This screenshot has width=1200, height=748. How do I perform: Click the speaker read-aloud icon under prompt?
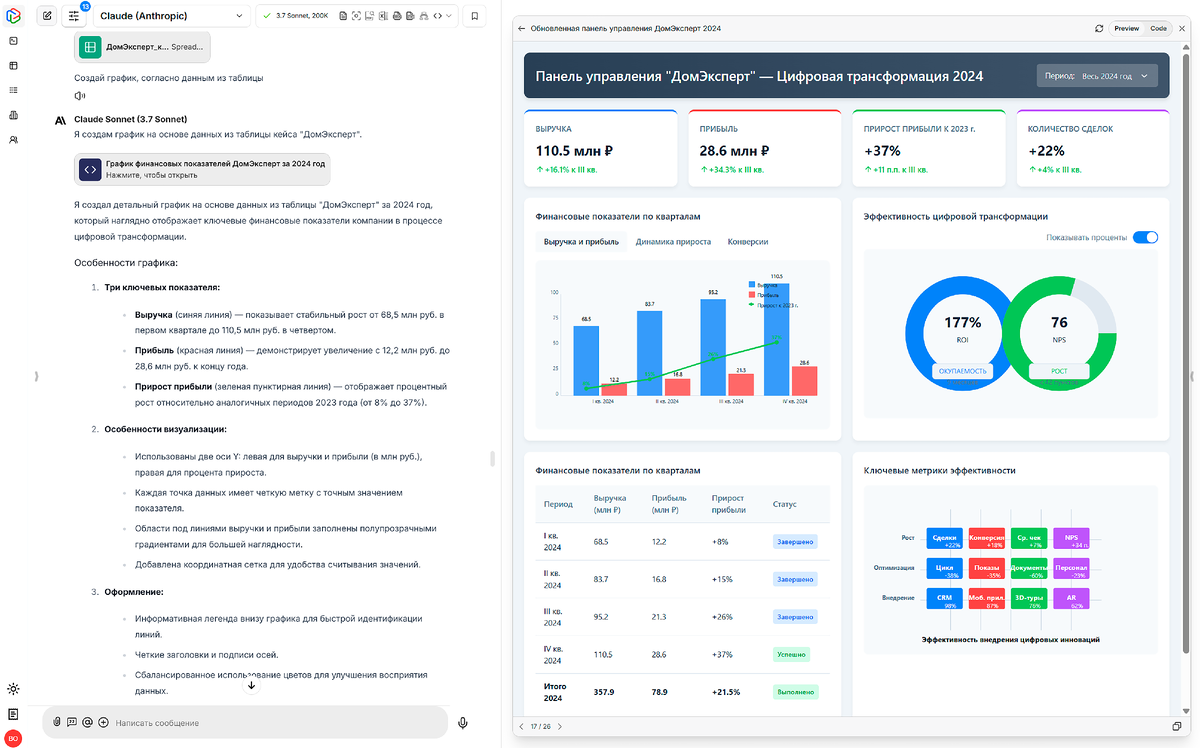tap(79, 96)
